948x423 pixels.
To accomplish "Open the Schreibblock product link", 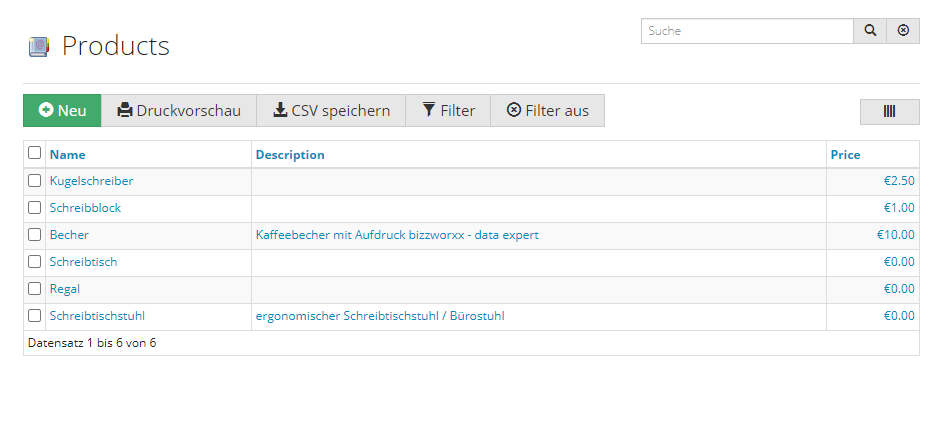I will point(85,208).
